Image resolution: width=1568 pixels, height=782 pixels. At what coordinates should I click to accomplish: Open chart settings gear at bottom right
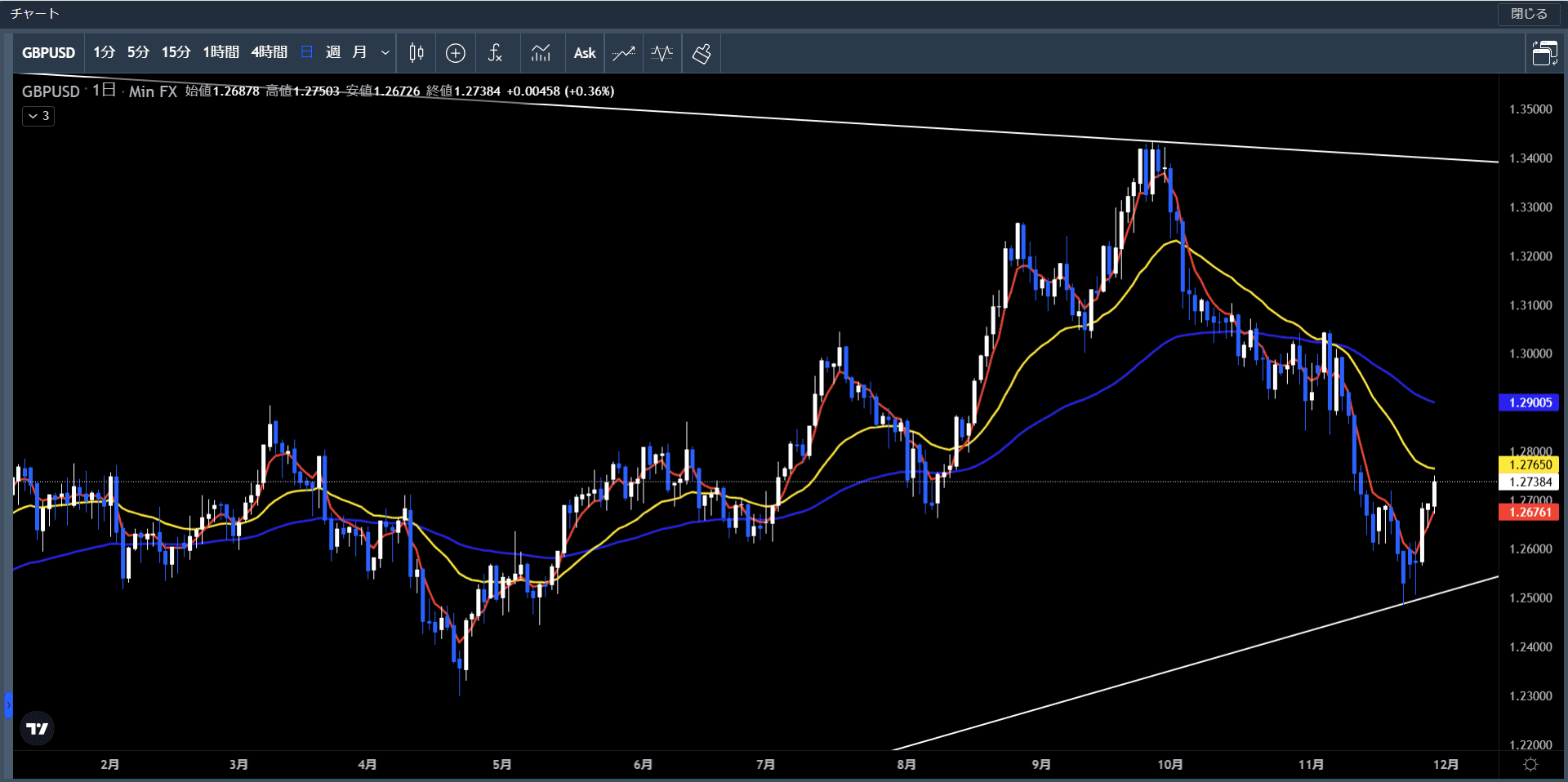pos(1531,764)
